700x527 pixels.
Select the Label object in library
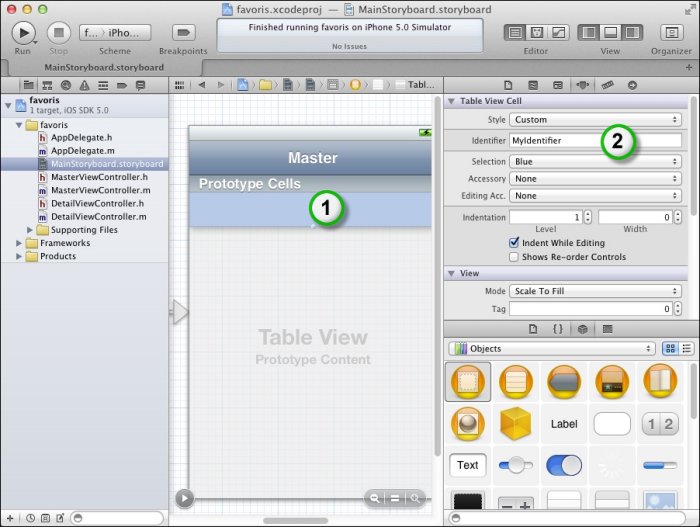click(564, 423)
